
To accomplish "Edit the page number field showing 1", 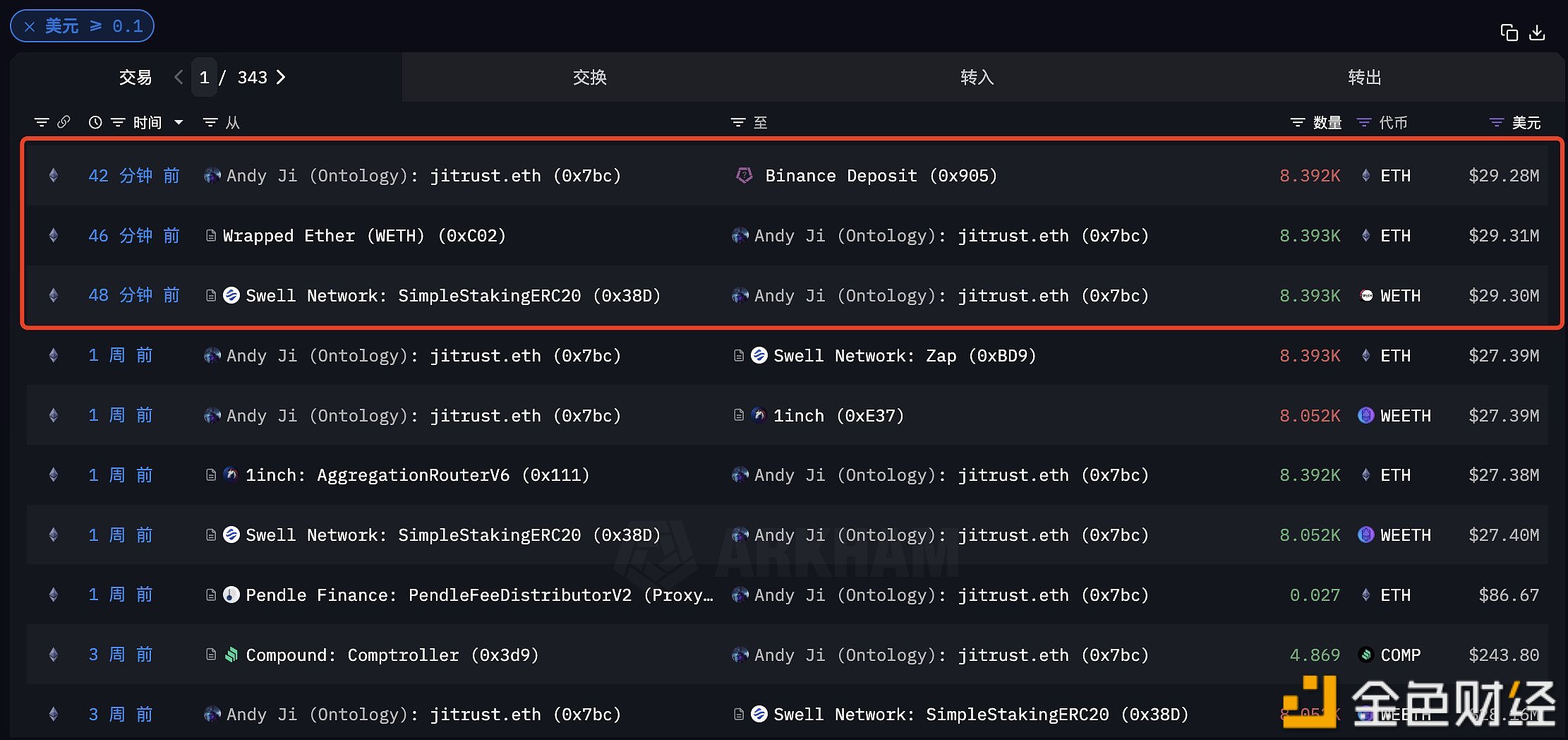I will [x=204, y=77].
